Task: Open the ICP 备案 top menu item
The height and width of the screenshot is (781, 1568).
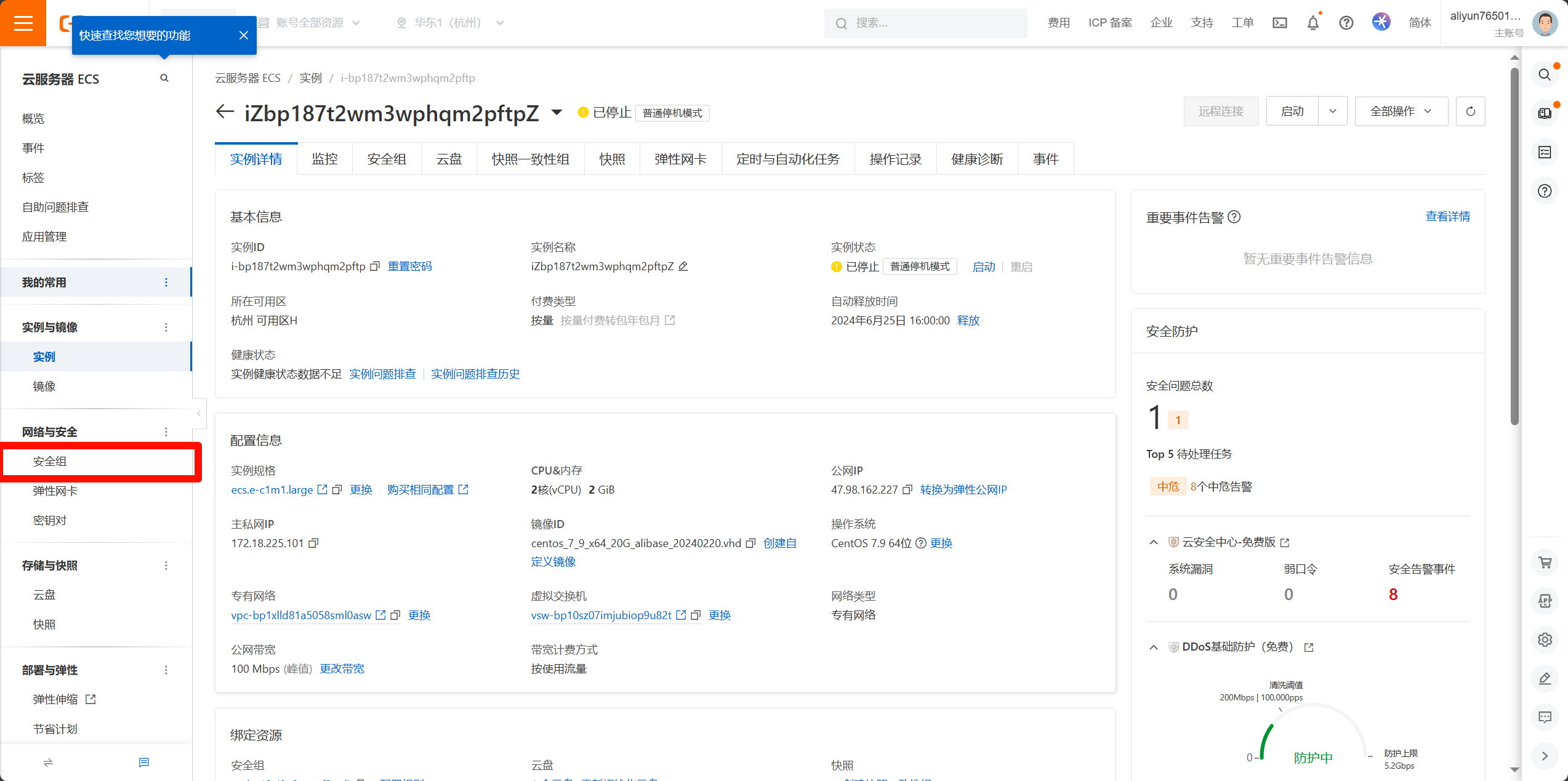Action: coord(1110,23)
